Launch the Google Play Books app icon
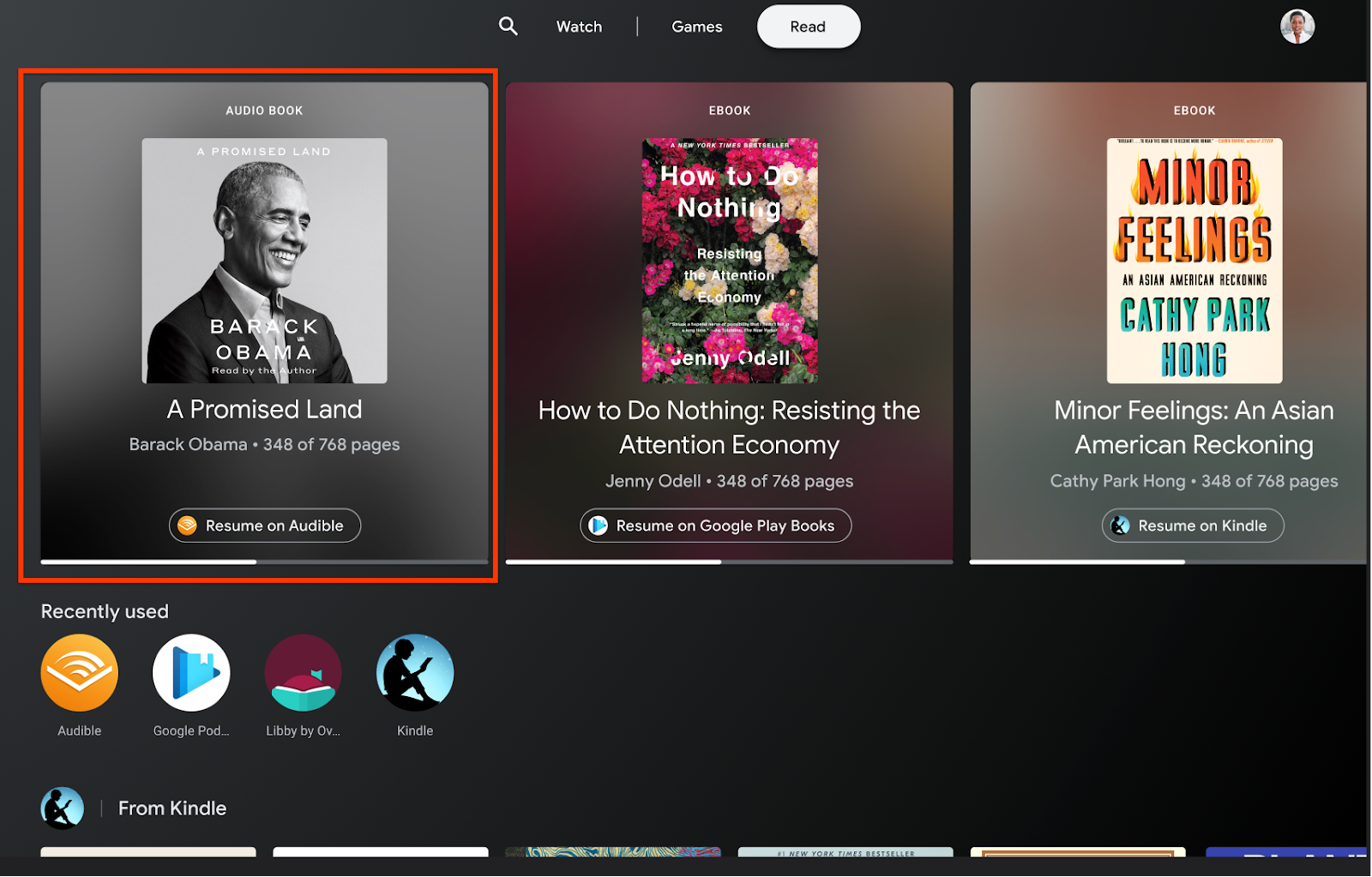The height and width of the screenshot is (877, 1372). [191, 673]
